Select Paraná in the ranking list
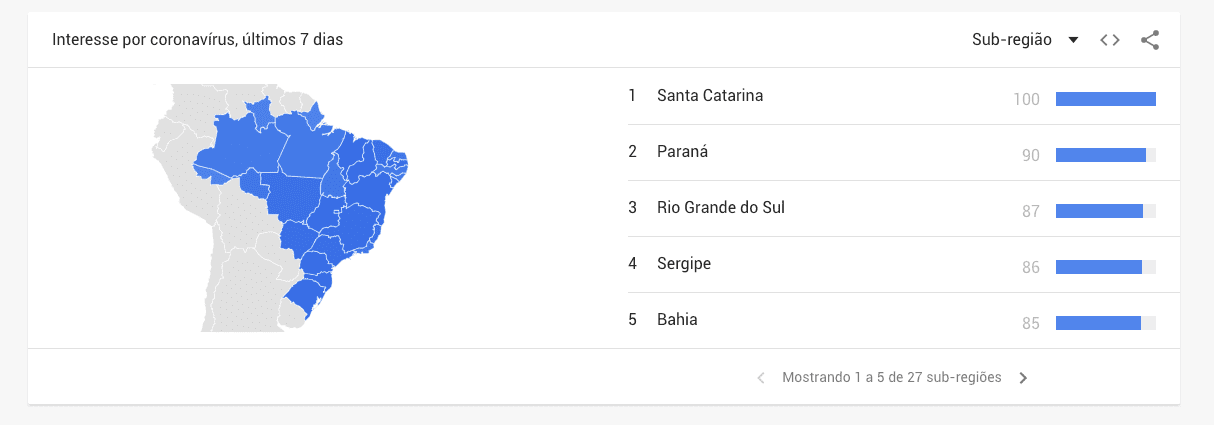 [682, 152]
